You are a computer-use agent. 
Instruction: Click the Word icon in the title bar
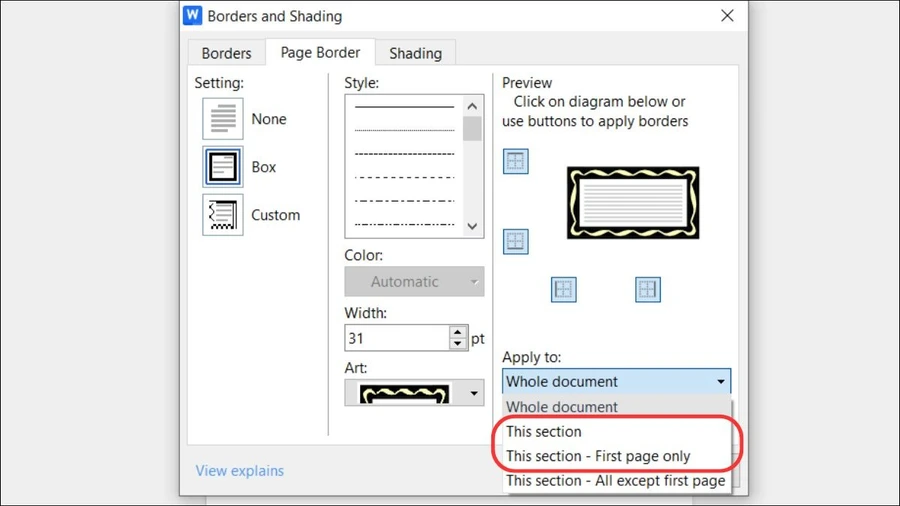(x=192, y=15)
